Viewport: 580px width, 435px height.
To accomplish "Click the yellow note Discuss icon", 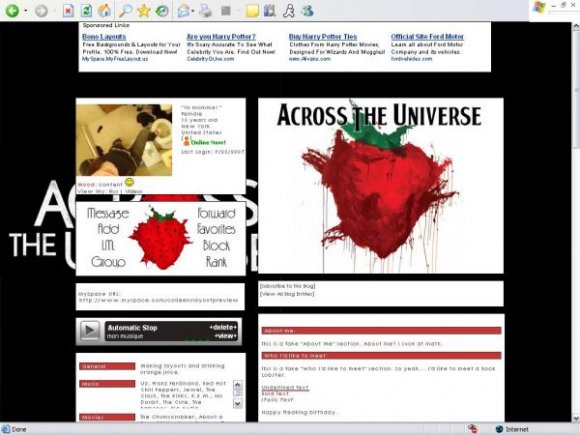I will pyautogui.click(x=252, y=11).
